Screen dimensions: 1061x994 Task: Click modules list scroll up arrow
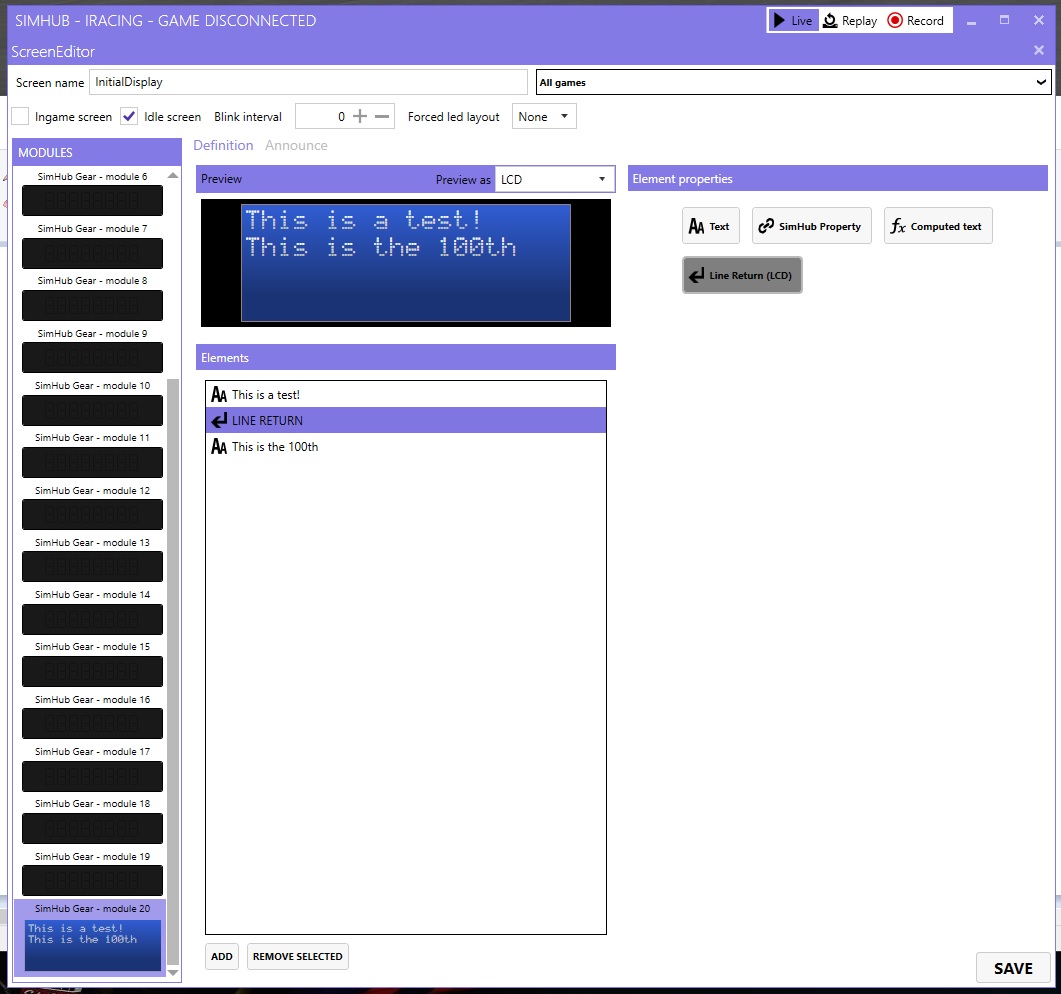(173, 175)
